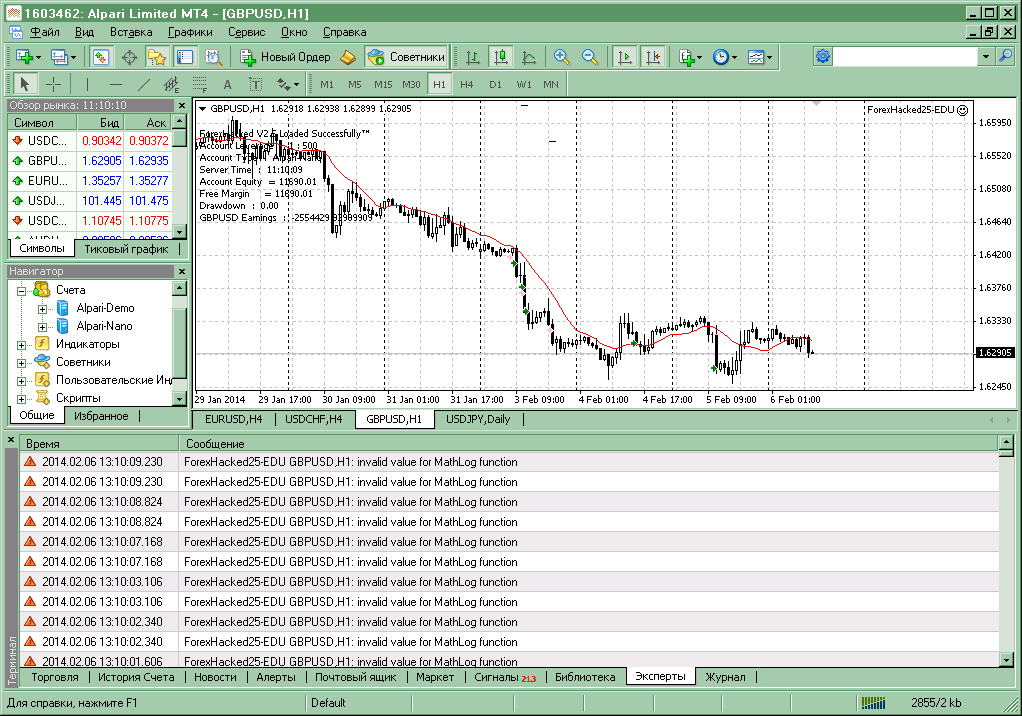Select the Fibonacci retracement drawing tool
Screen dimensions: 1022x716
[199, 84]
